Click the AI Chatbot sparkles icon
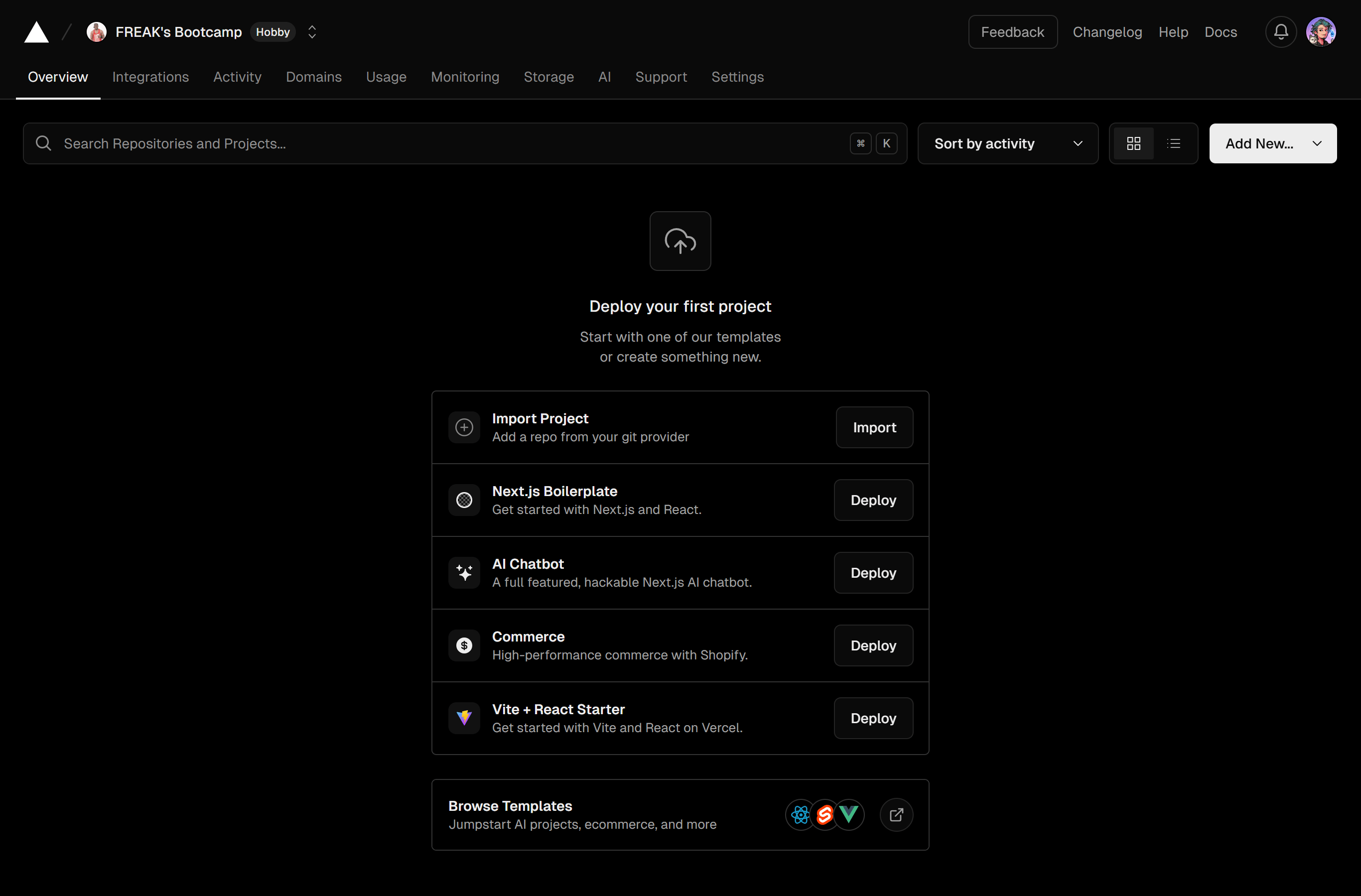 point(464,572)
